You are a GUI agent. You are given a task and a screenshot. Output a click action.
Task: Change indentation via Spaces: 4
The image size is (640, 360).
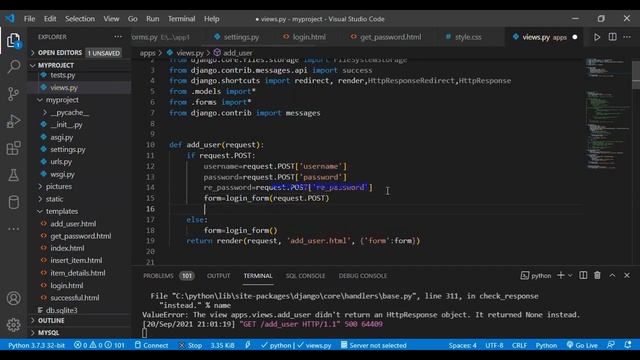(462, 345)
